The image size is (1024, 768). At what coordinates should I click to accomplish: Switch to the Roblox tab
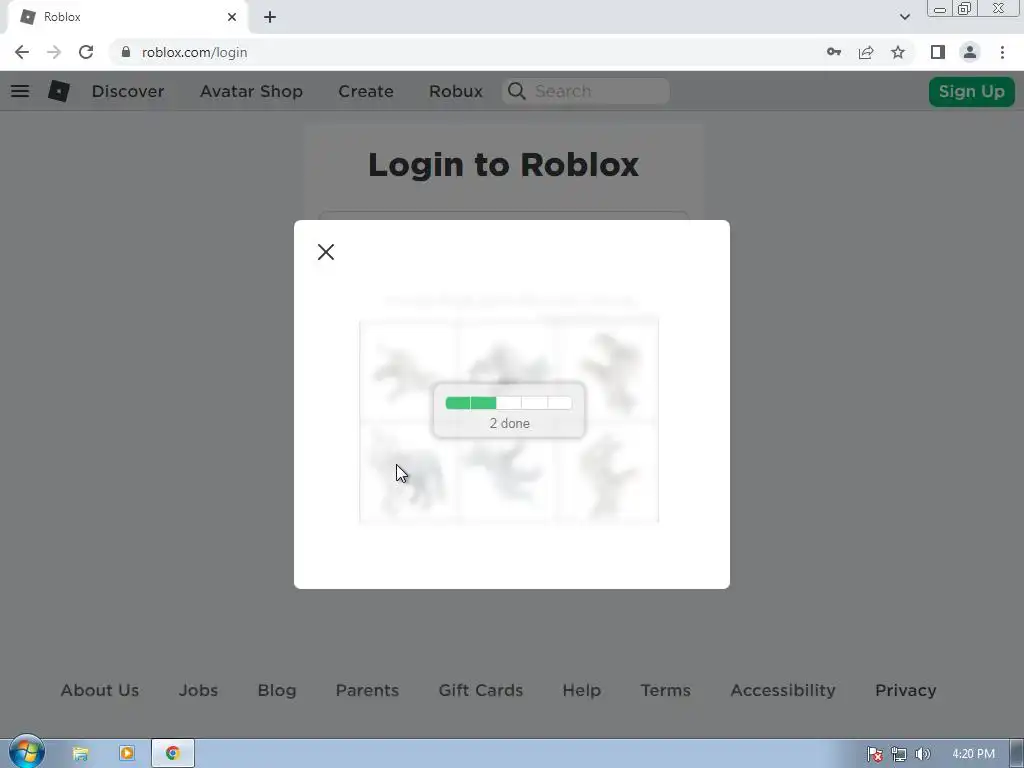(127, 17)
